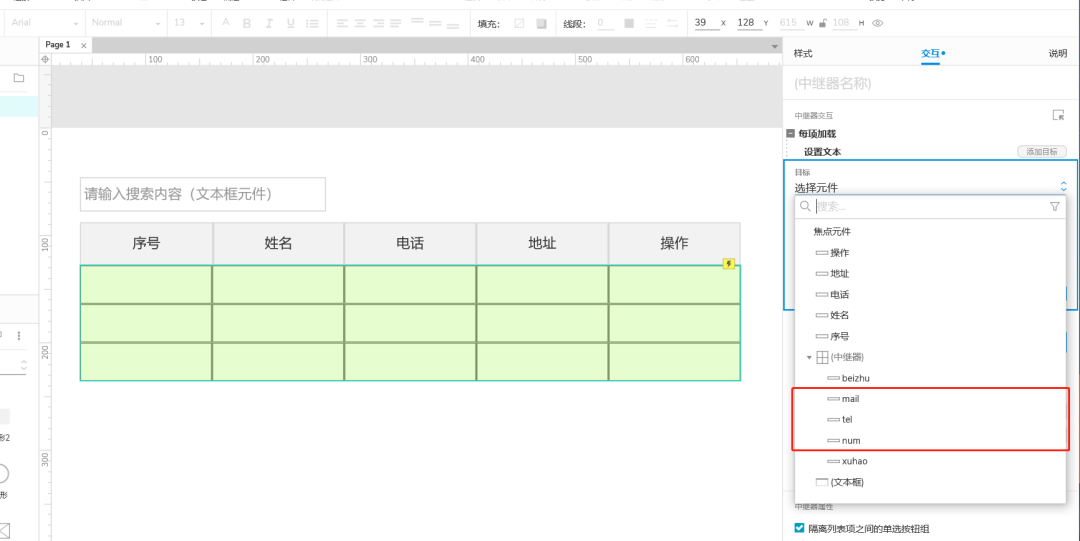Select 操作 in the target list
This screenshot has width=1080, height=541.
(x=840, y=253)
